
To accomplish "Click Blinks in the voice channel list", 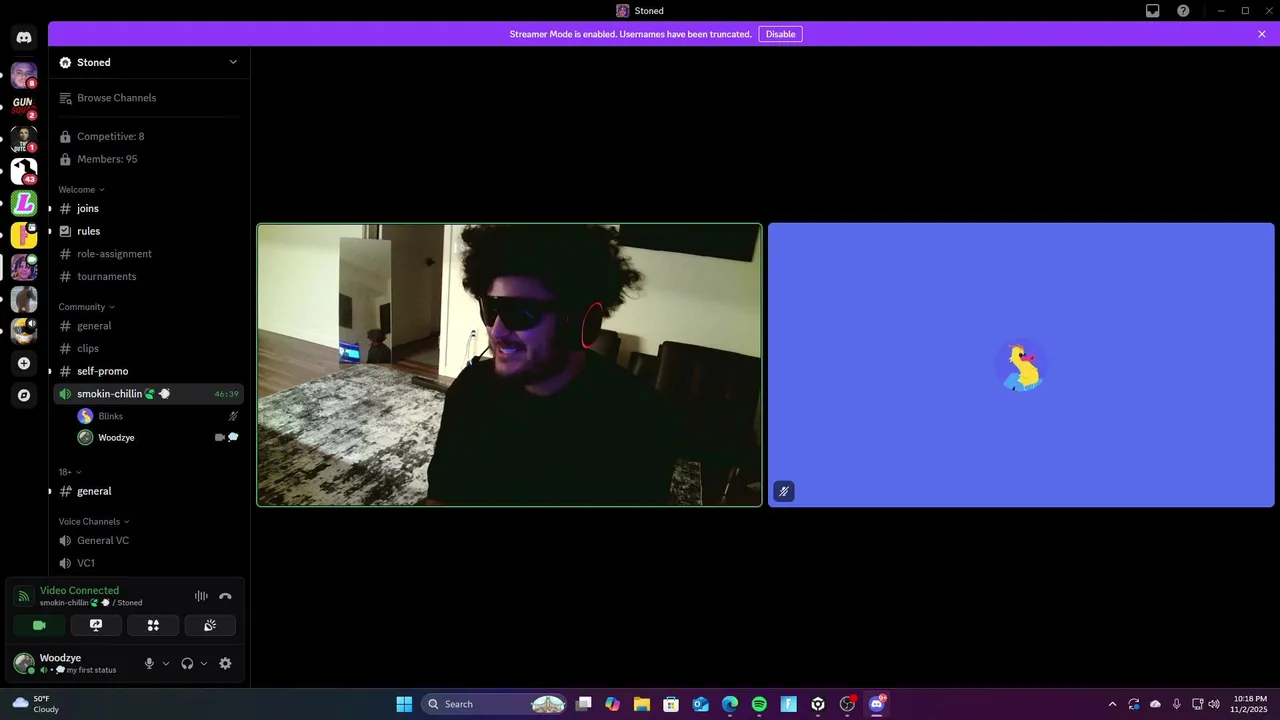I will click(x=159, y=416).
